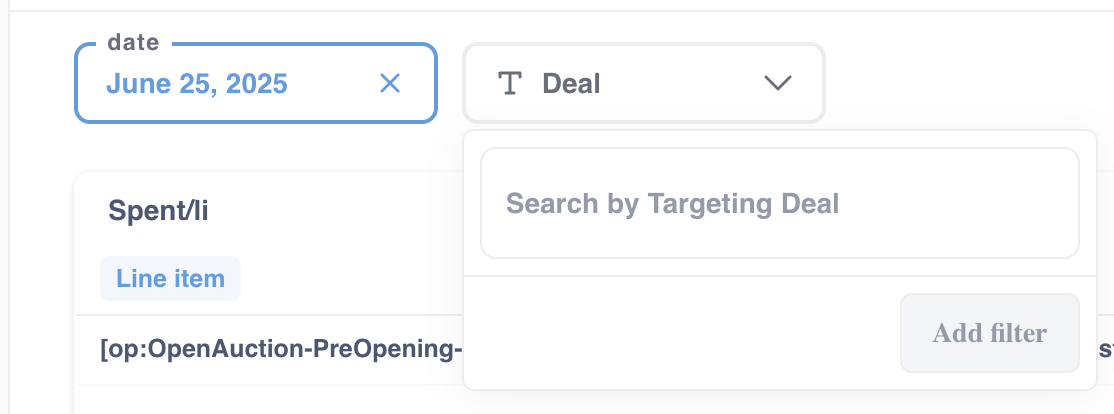The width and height of the screenshot is (1114, 414).
Task: Click the Add filter button
Action: pos(990,333)
